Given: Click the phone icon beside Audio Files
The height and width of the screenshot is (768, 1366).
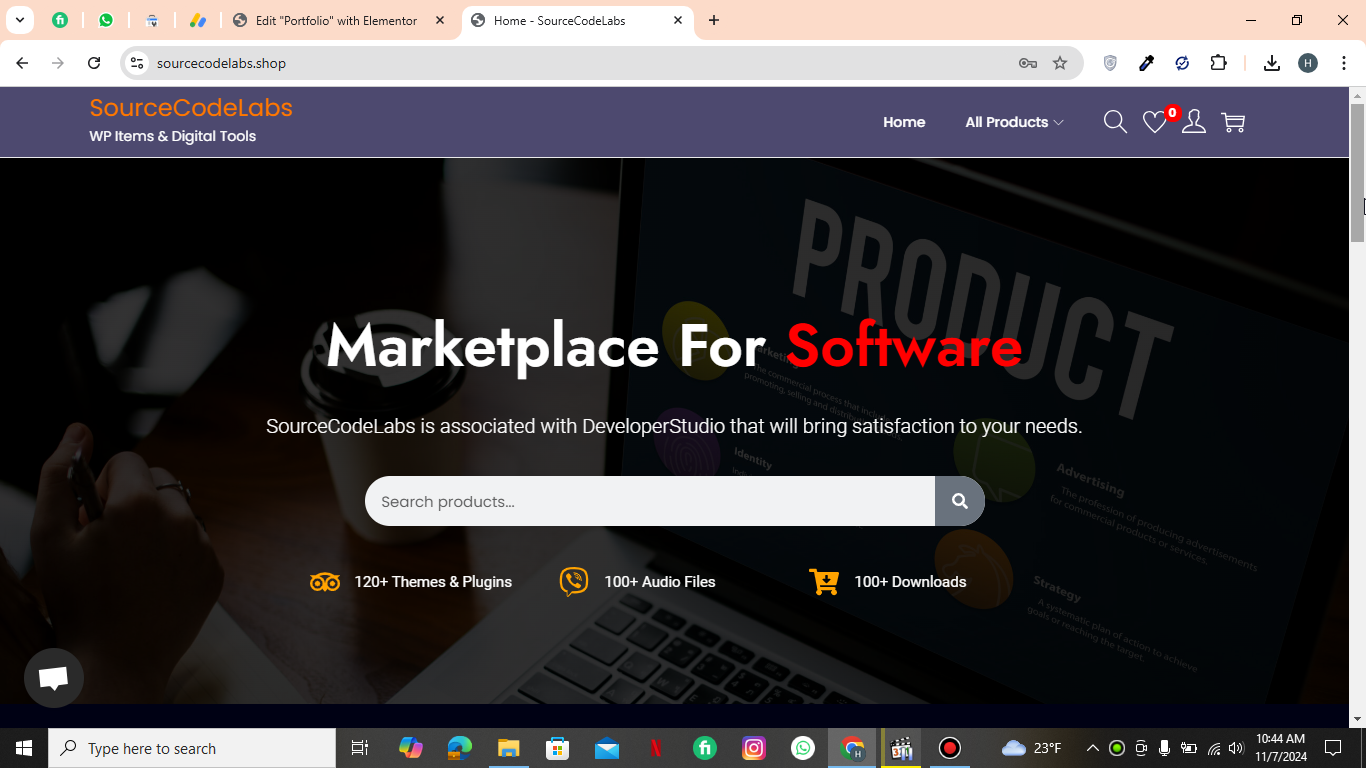Looking at the screenshot, I should (574, 582).
